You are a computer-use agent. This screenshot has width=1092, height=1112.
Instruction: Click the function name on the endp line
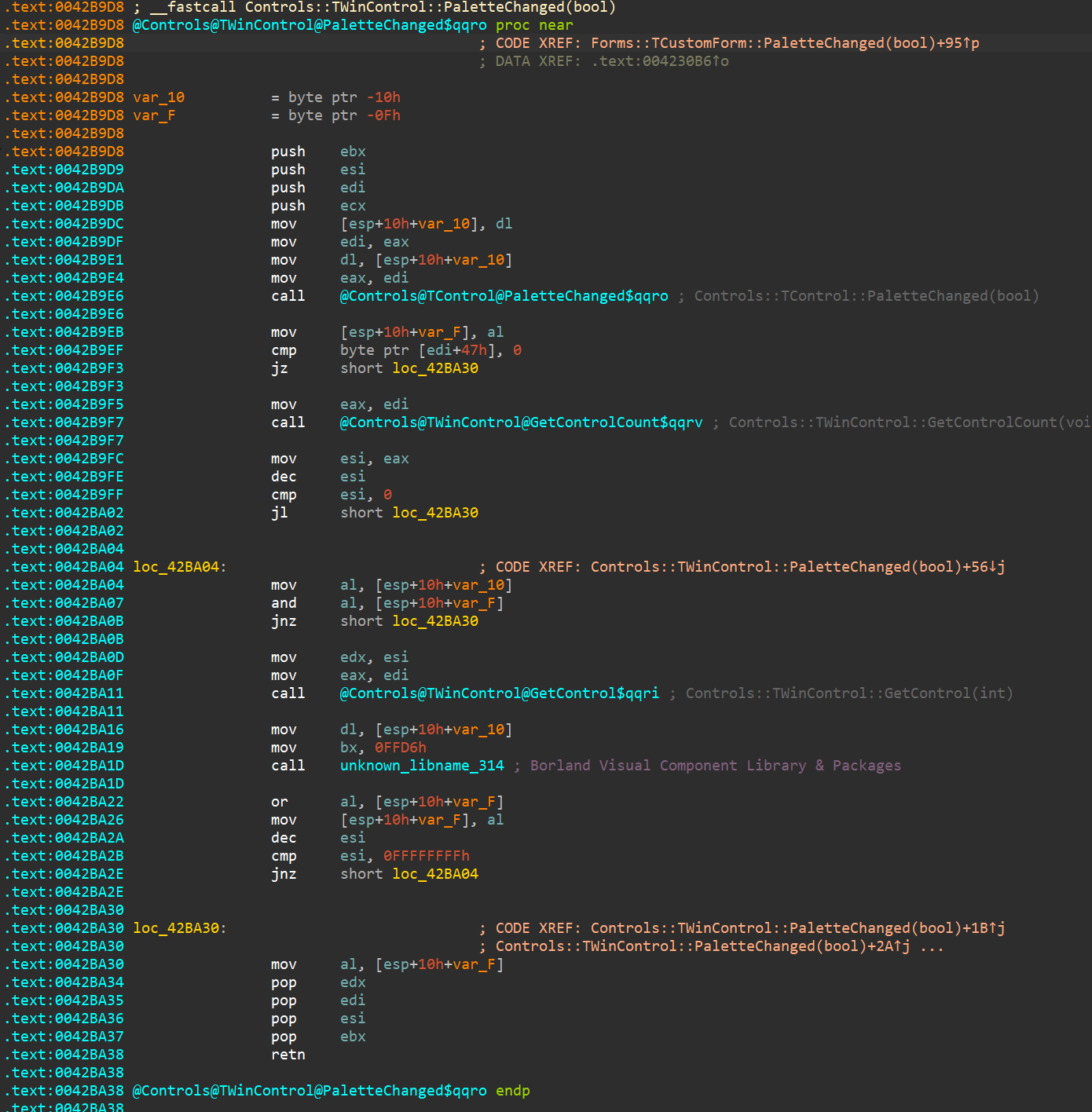coord(310,1091)
